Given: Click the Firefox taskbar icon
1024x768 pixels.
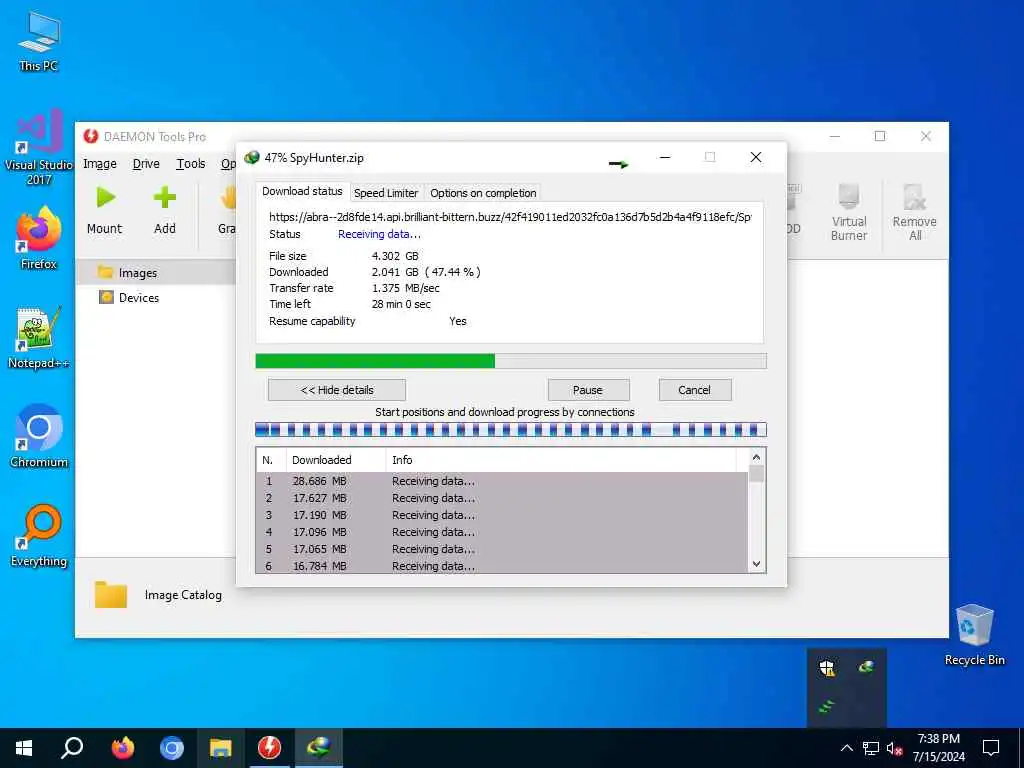Looking at the screenshot, I should click(122, 748).
